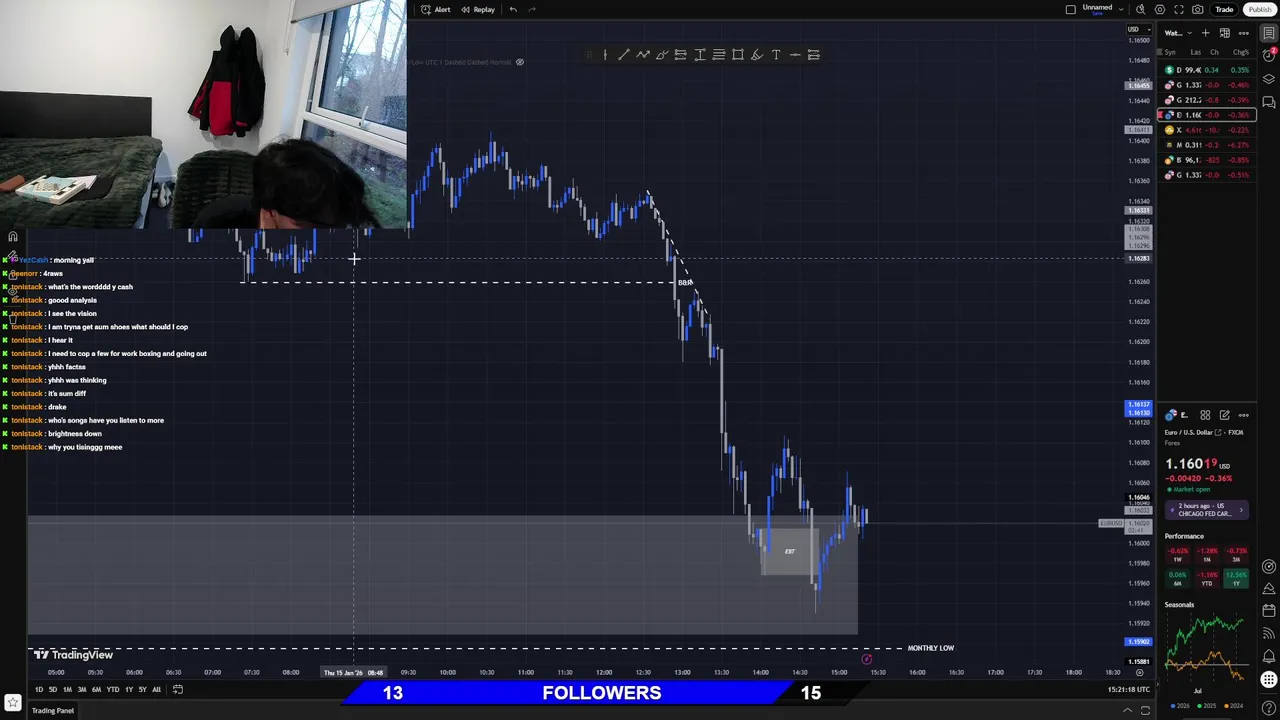
Task: Enter fullscreen chart mode
Action: pyautogui.click(x=1179, y=10)
